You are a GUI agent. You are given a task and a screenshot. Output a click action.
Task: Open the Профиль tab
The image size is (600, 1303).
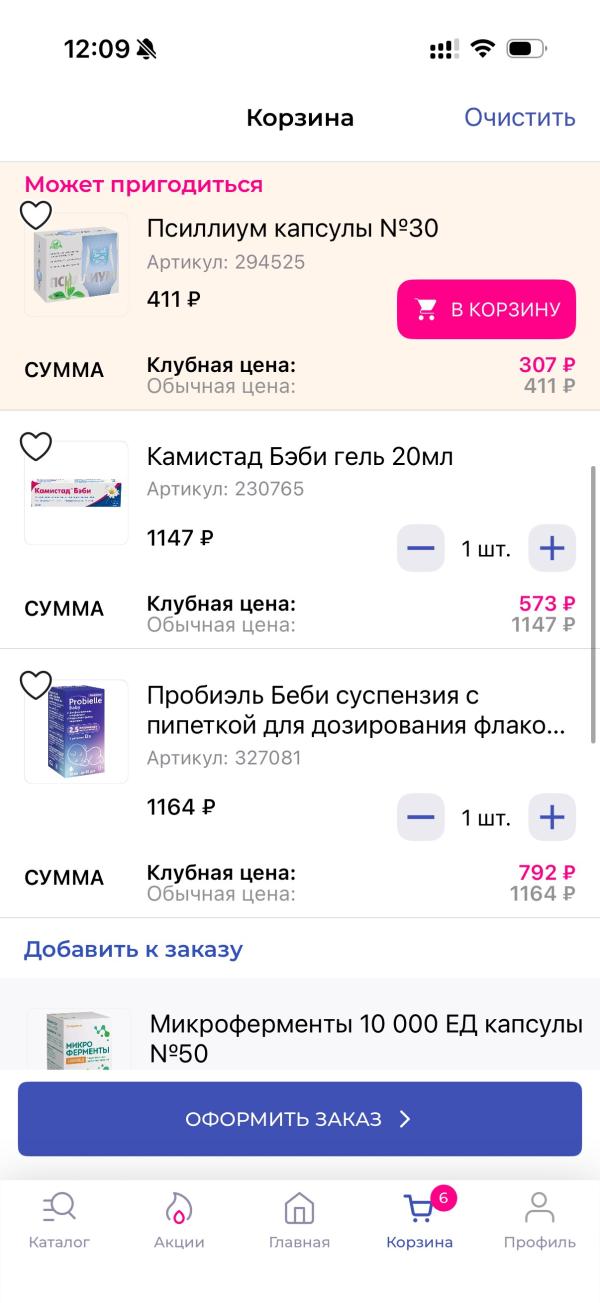click(x=540, y=1220)
